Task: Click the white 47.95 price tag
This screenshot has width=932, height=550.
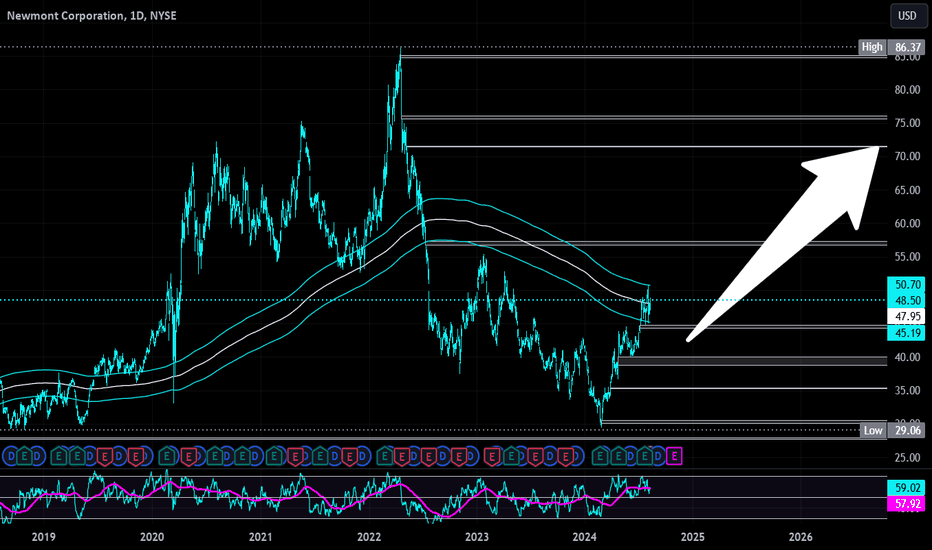Action: [907, 316]
